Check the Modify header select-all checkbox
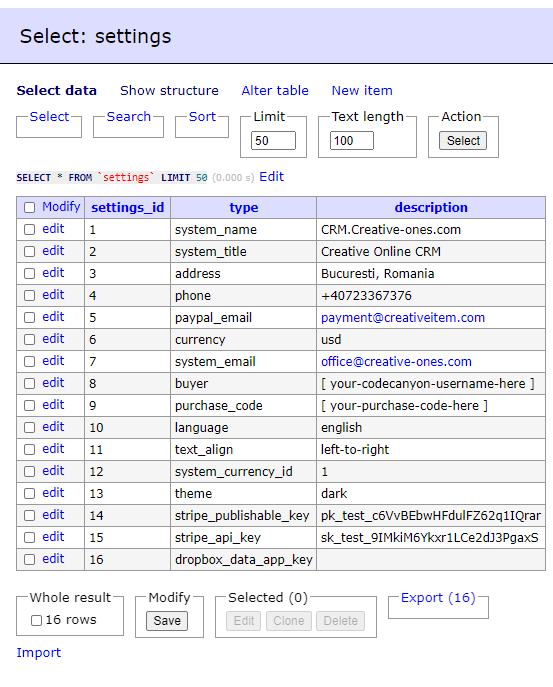This screenshot has width=553, height=687. pos(29,207)
